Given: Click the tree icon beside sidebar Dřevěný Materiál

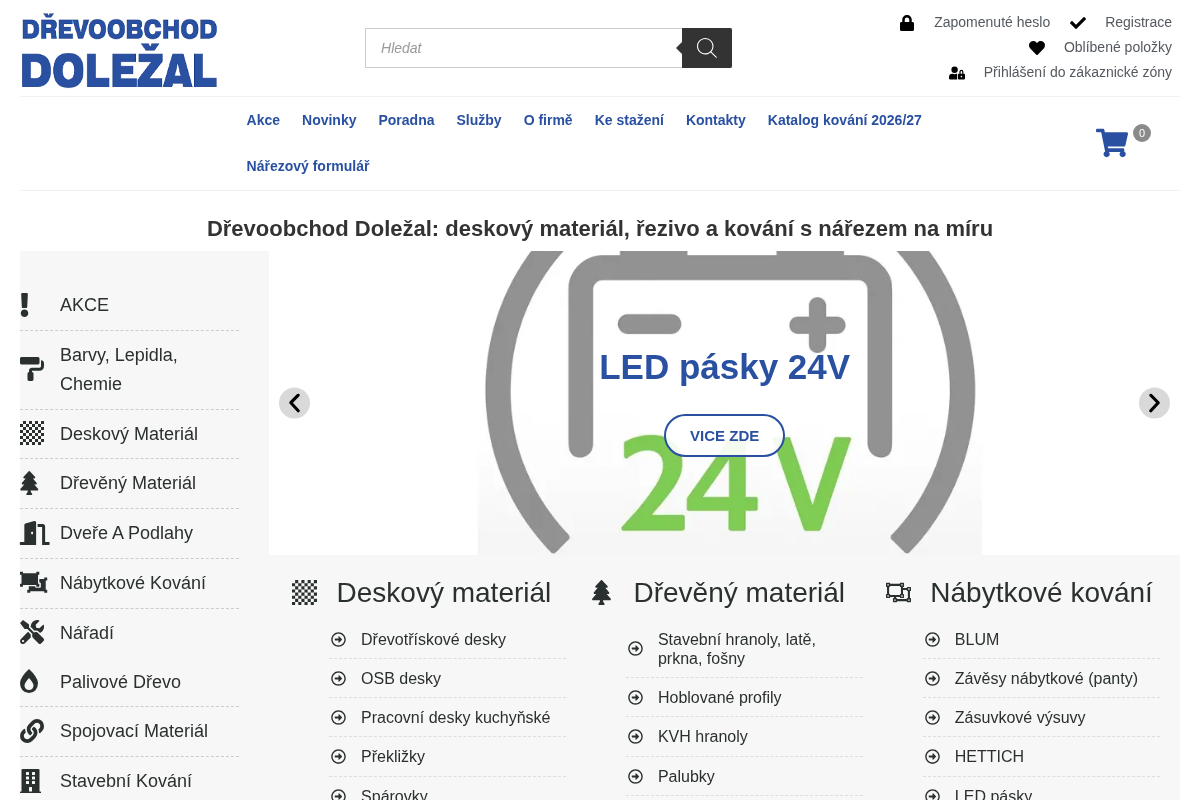Looking at the screenshot, I should pyautogui.click(x=30, y=483).
